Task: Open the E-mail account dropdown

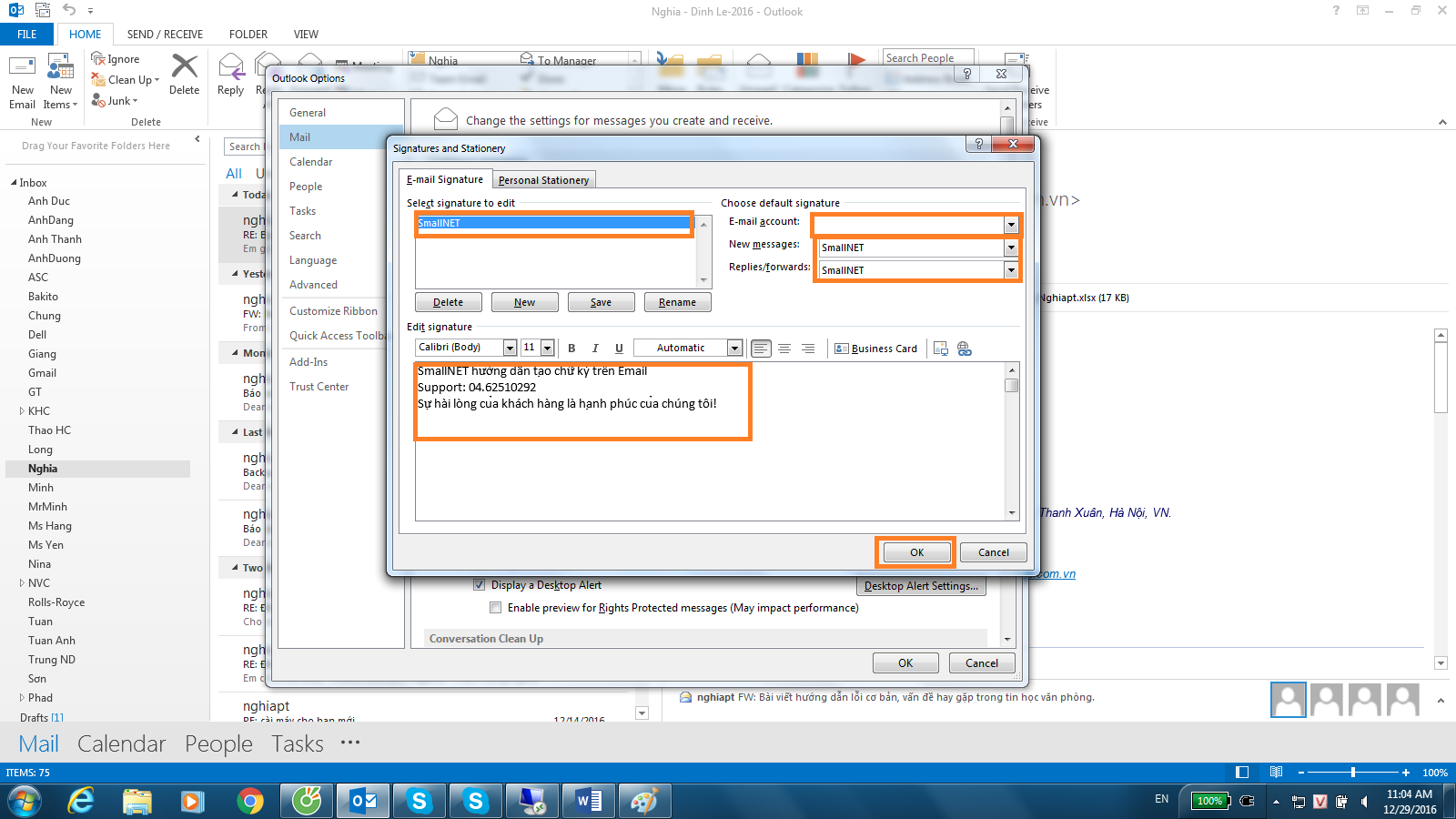Action: point(1010,224)
